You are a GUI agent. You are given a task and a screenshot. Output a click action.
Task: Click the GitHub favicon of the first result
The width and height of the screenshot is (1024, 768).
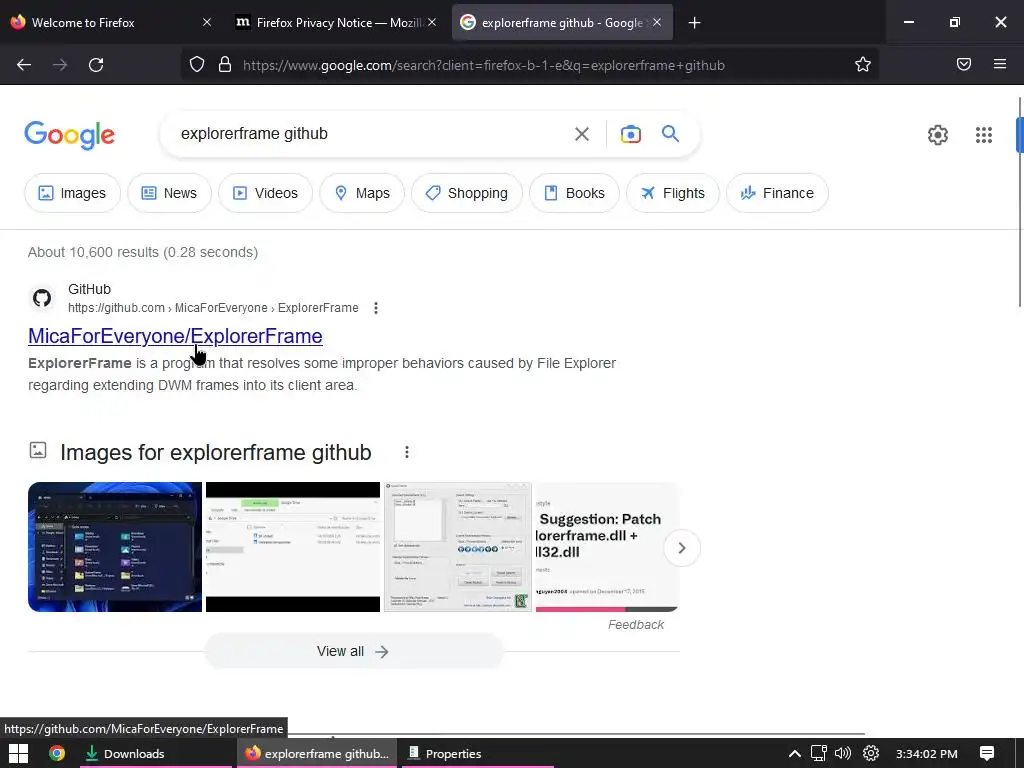[42, 298]
